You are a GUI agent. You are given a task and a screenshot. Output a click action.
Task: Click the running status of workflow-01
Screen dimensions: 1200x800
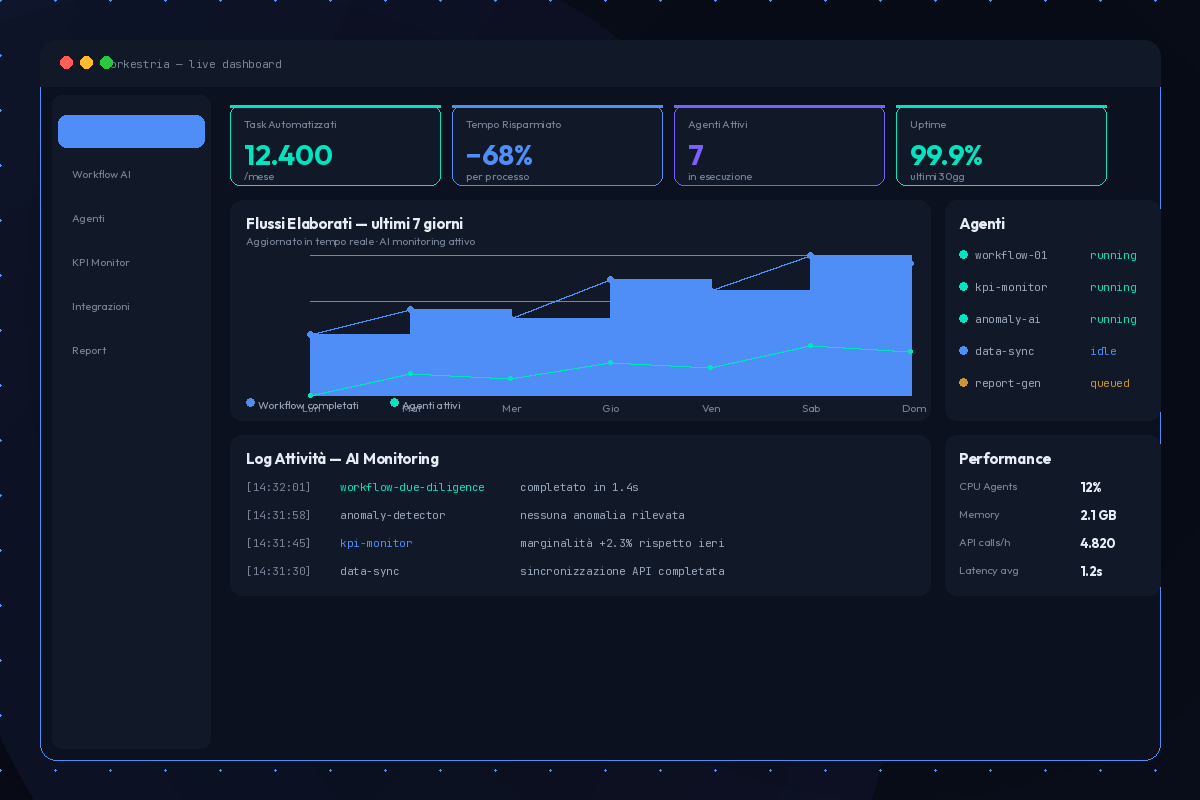click(x=1113, y=256)
